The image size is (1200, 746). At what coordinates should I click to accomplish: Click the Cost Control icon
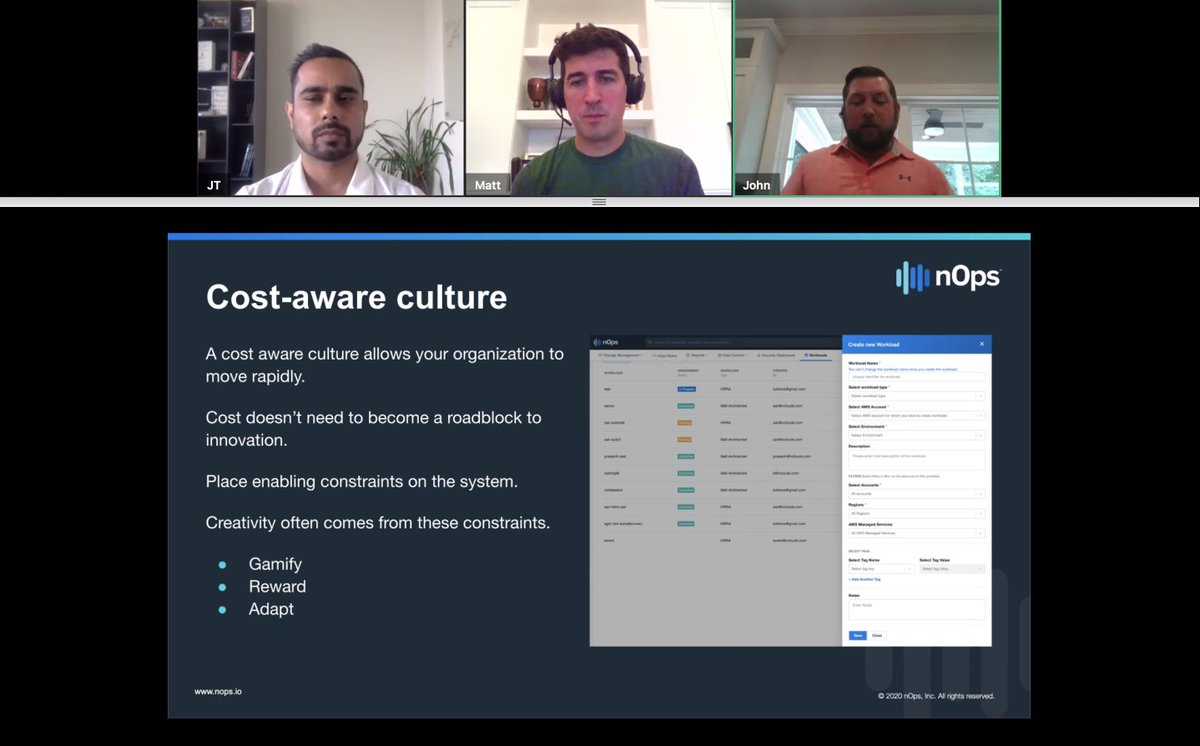(x=720, y=355)
